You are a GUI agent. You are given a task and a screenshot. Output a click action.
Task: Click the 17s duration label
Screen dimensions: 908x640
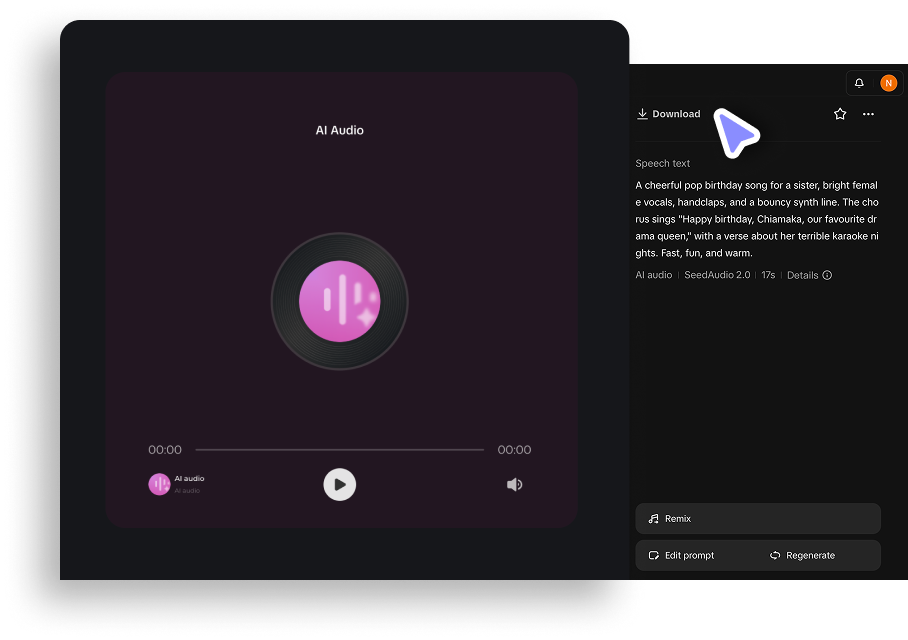pyautogui.click(x=768, y=275)
